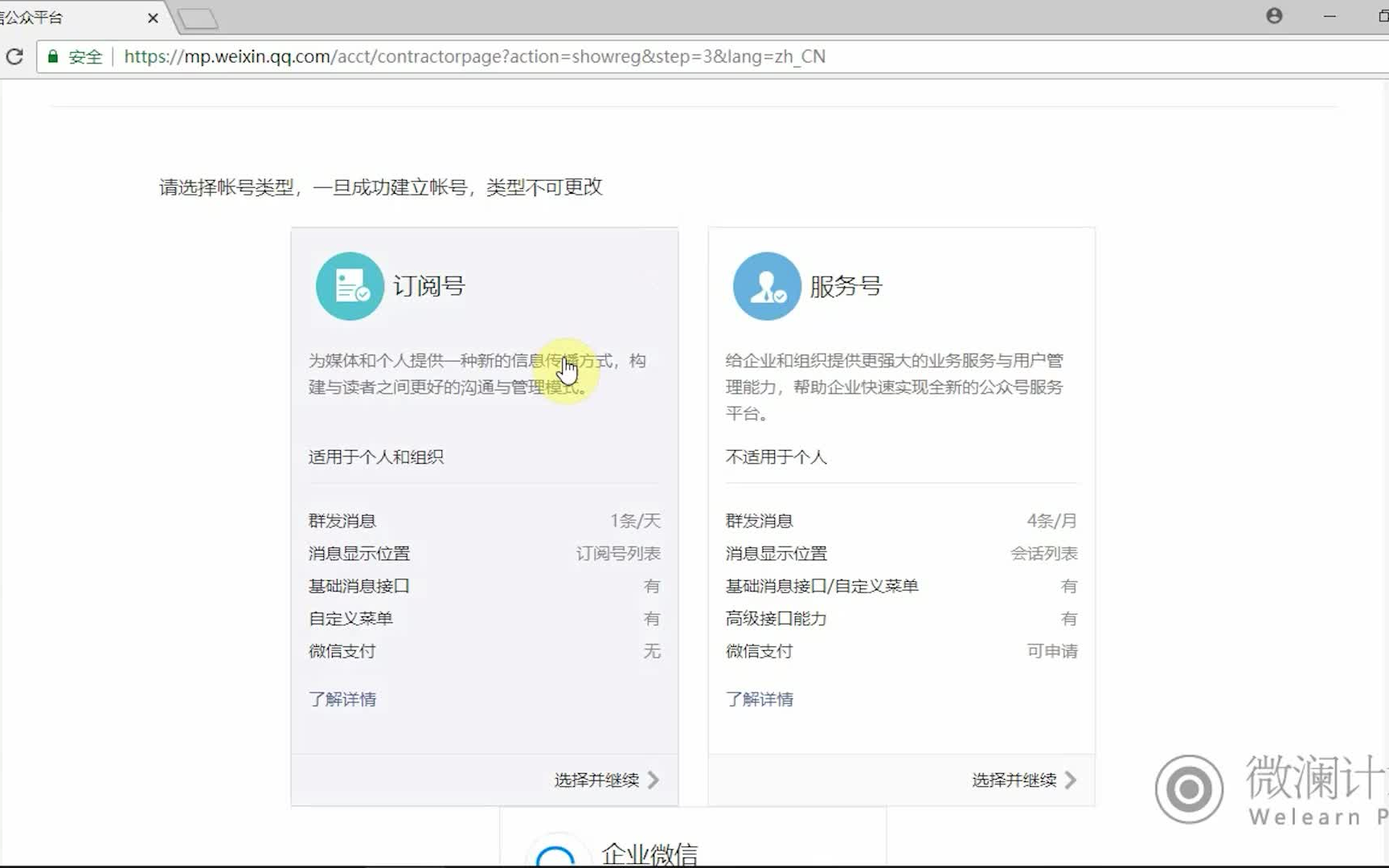Click the 订阅号 card title
This screenshot has height=868, width=1389.
(428, 286)
